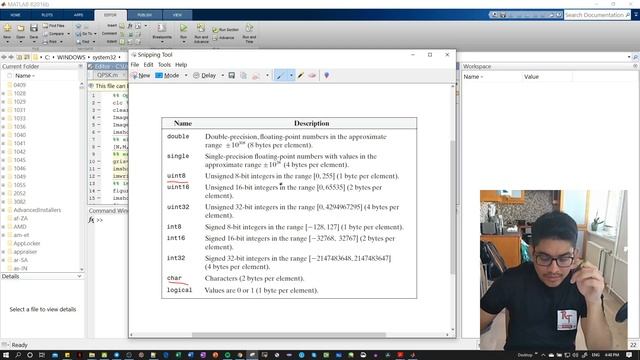
Task: Click the Search Documentation field
Action: 597,15
